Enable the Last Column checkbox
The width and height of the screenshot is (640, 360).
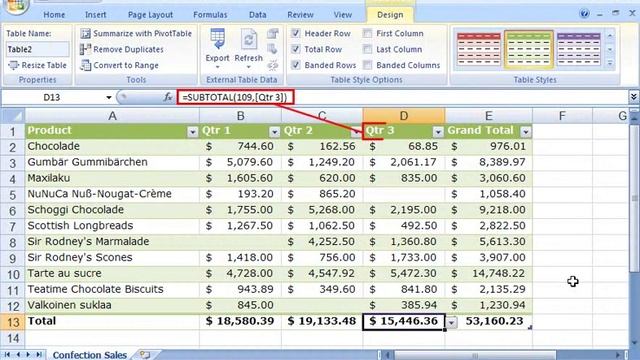pos(367,49)
